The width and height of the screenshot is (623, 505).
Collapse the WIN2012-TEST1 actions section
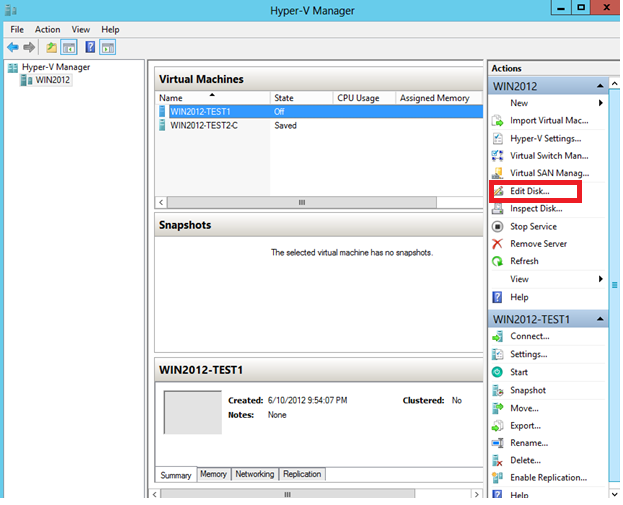click(600, 319)
